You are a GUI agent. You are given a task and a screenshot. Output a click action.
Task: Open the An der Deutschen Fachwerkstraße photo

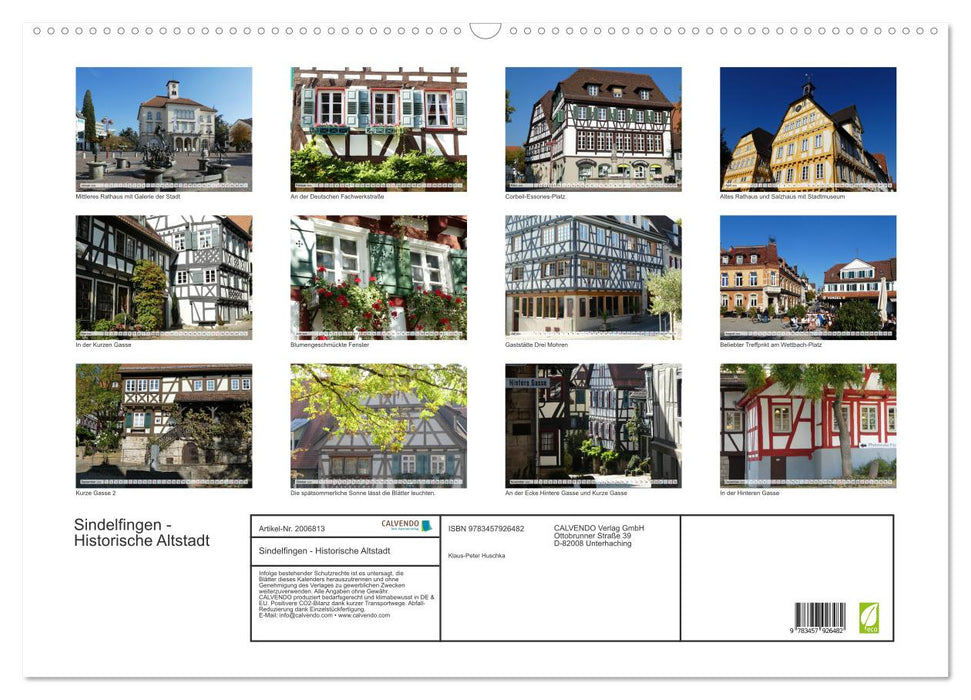pyautogui.click(x=378, y=128)
